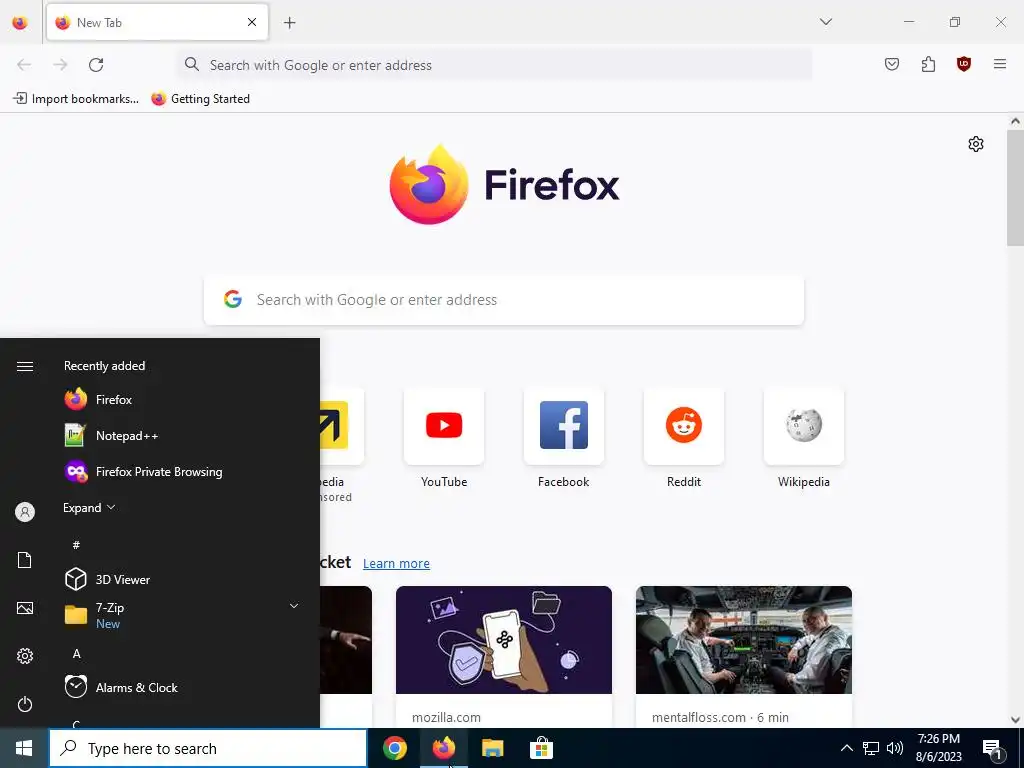Viewport: 1024px width, 768px height.
Task: Open Alarms & Clock app
Action: tap(183, 688)
